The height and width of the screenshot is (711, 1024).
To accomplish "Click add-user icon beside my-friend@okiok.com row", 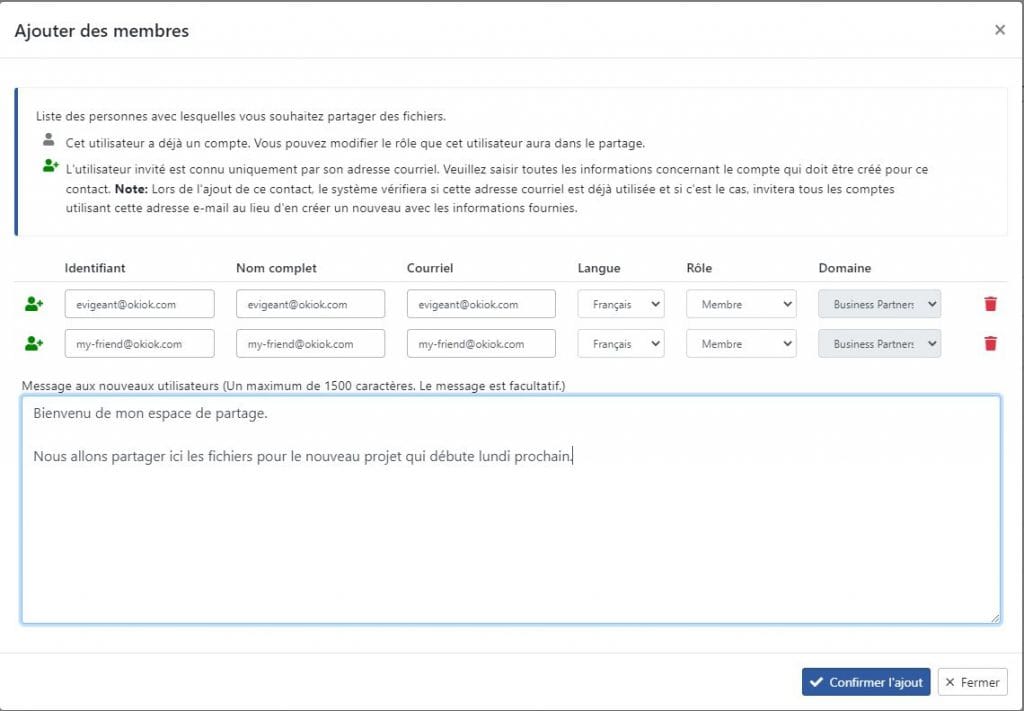I will (34, 343).
